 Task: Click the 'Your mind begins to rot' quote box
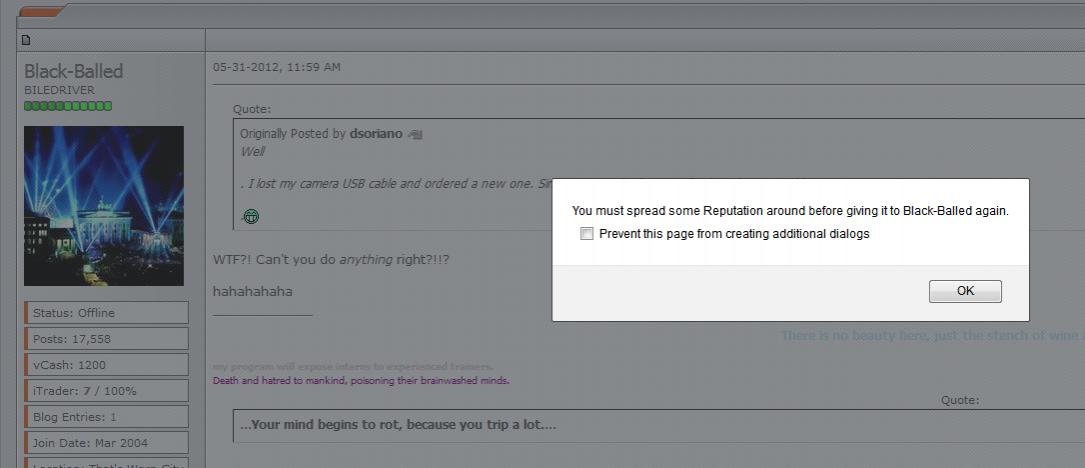pos(400,425)
